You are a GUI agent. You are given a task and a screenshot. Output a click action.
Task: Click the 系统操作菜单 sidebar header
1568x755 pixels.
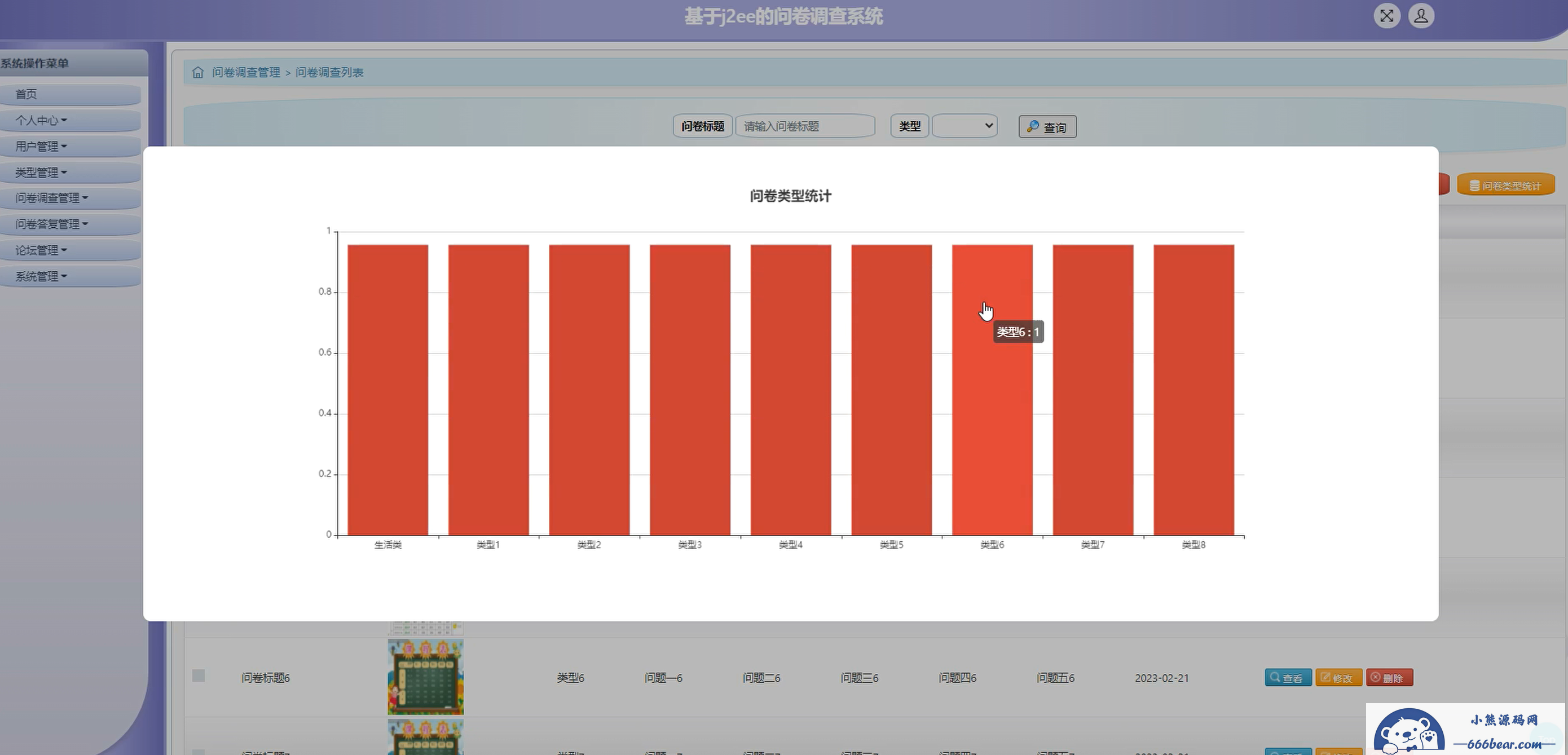(35, 63)
